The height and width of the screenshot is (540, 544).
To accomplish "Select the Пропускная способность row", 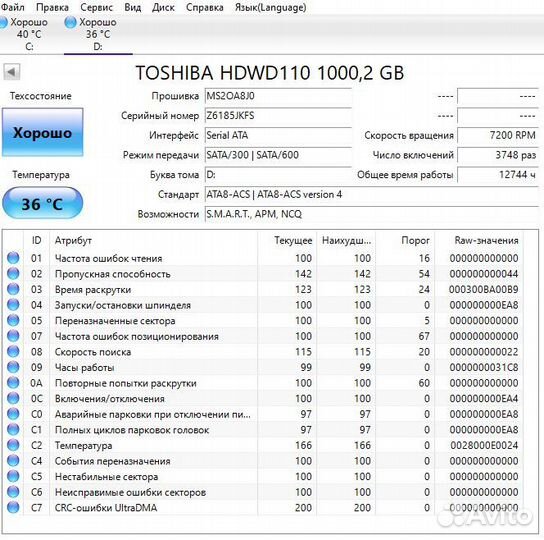I will coord(263,273).
